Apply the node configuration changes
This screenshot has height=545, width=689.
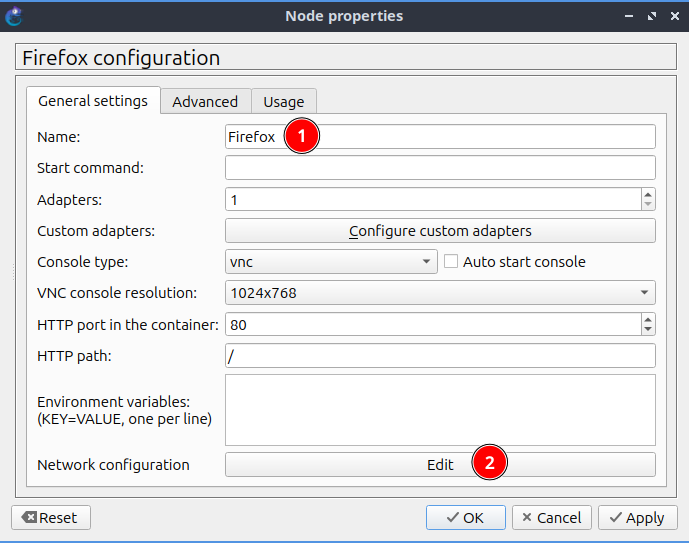click(635, 517)
